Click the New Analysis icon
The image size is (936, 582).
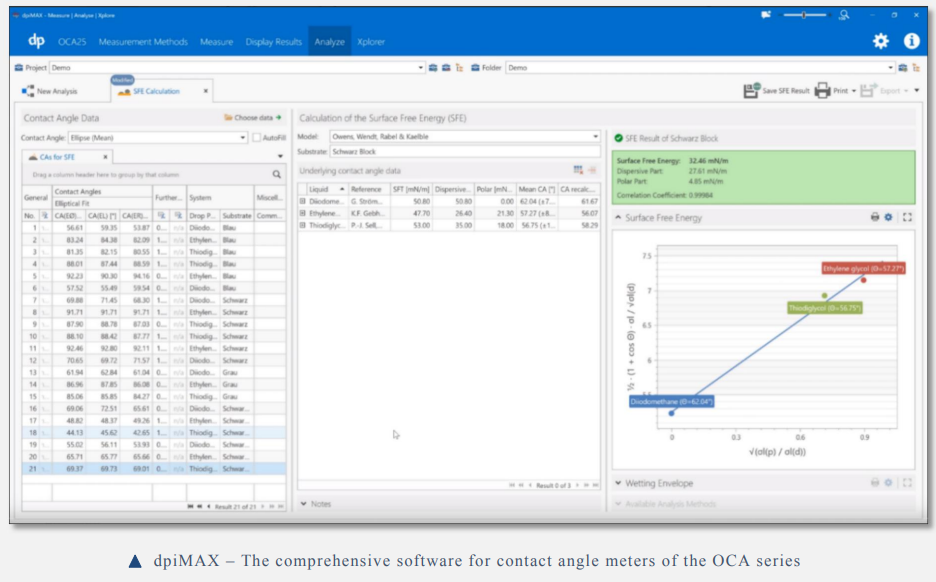(x=28, y=91)
